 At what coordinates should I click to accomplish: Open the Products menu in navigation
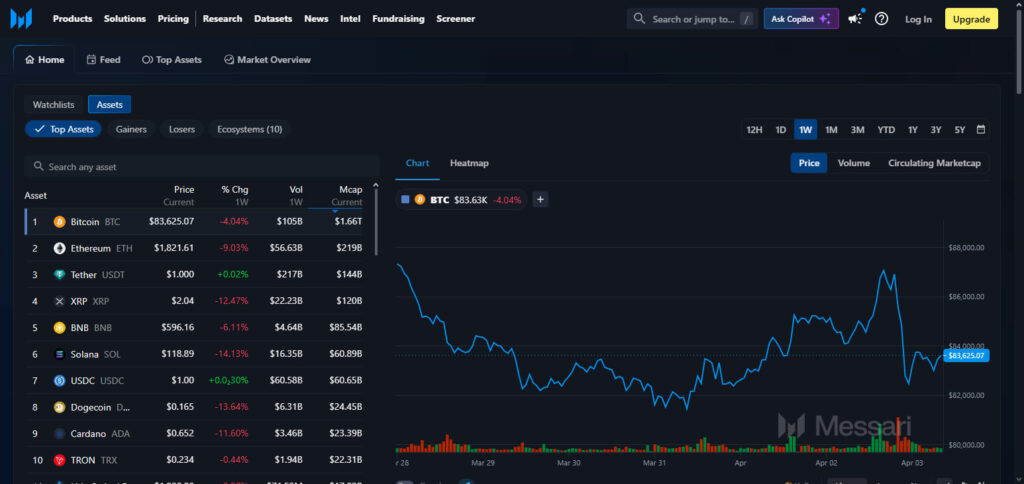tap(72, 18)
